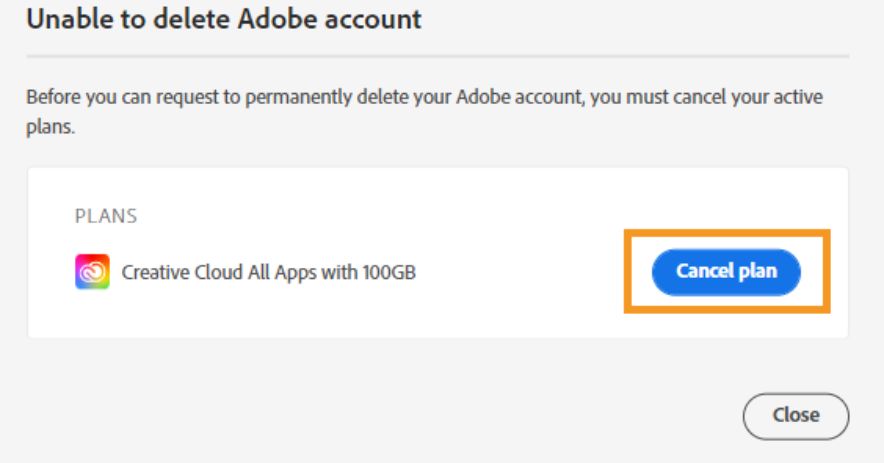Image resolution: width=884 pixels, height=463 pixels.
Task: Click the word 'plans.' ending the description
Action: [50, 127]
